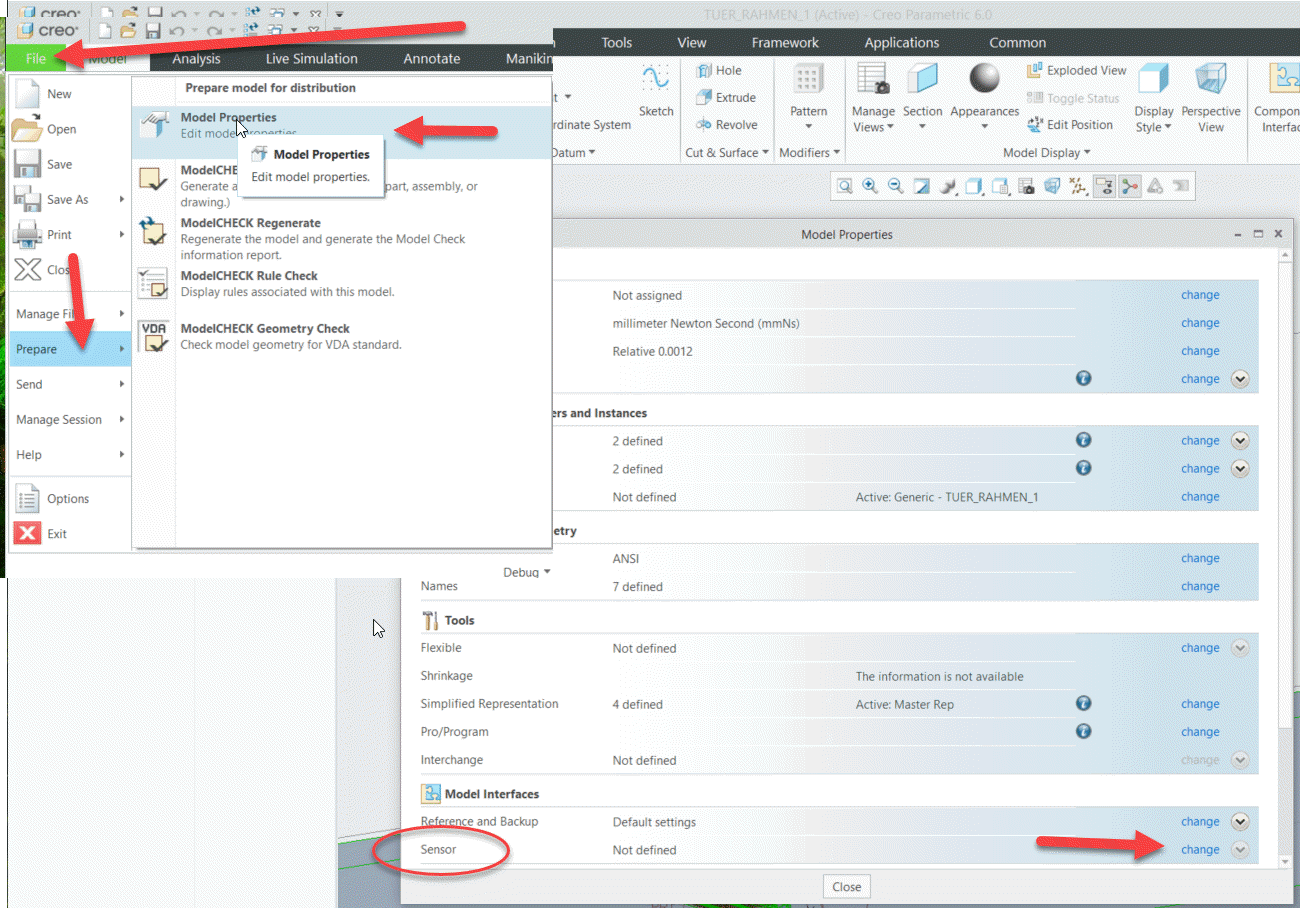Click the Close button in Model Properties
Viewport: 1300px width, 908px height.
coord(846,886)
